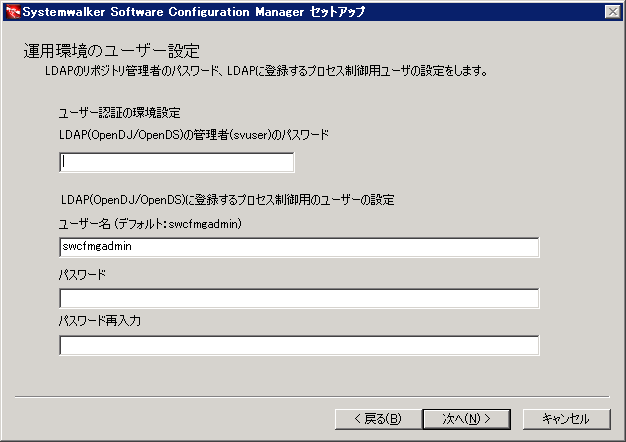Click the user name field containing swcfmgadmin

click(x=299, y=247)
